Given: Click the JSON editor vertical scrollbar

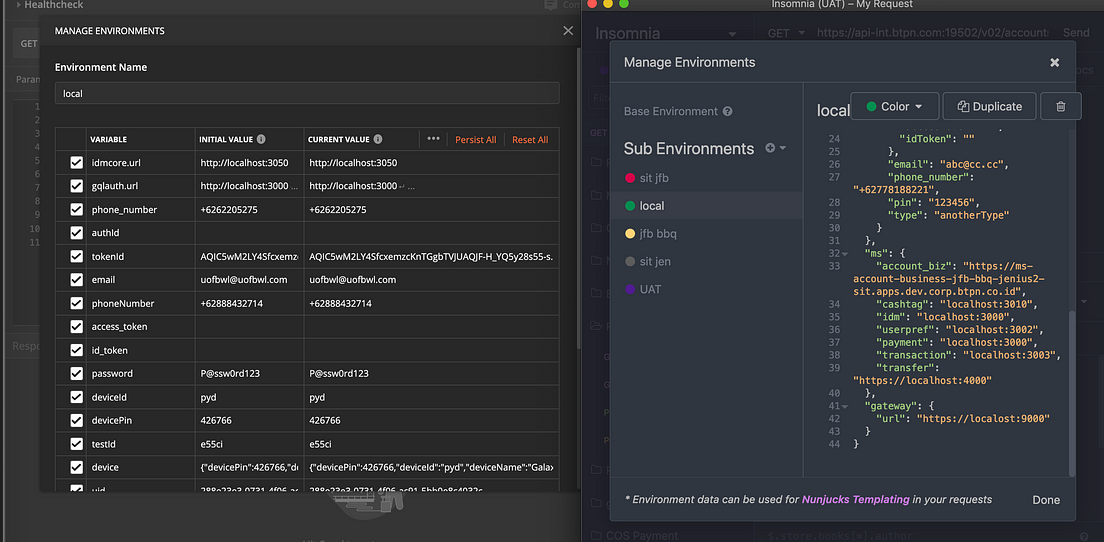Looking at the screenshot, I should pos(1072,393).
